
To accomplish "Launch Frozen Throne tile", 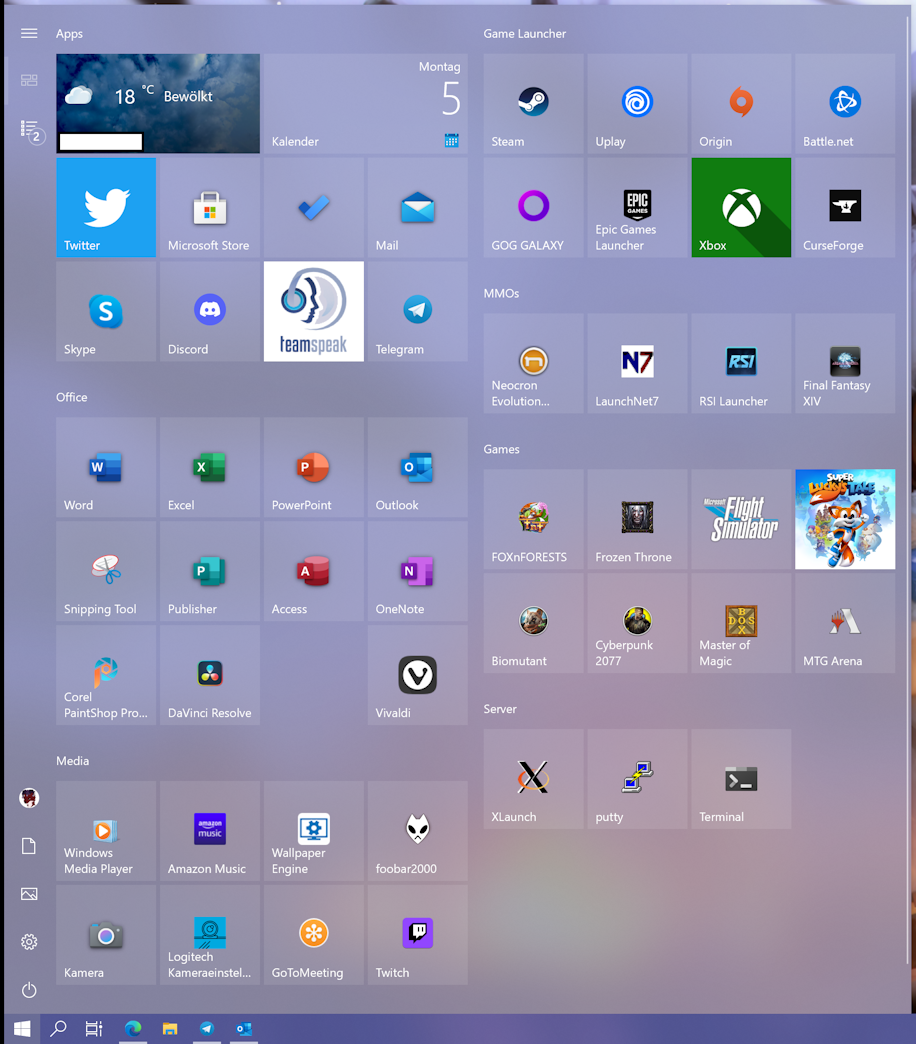I will click(637, 519).
